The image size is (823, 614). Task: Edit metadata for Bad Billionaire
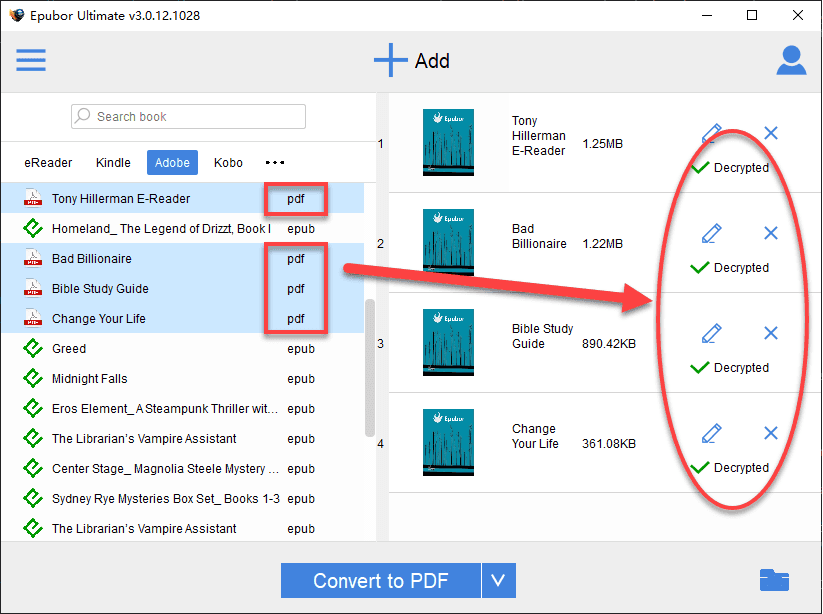(712, 233)
